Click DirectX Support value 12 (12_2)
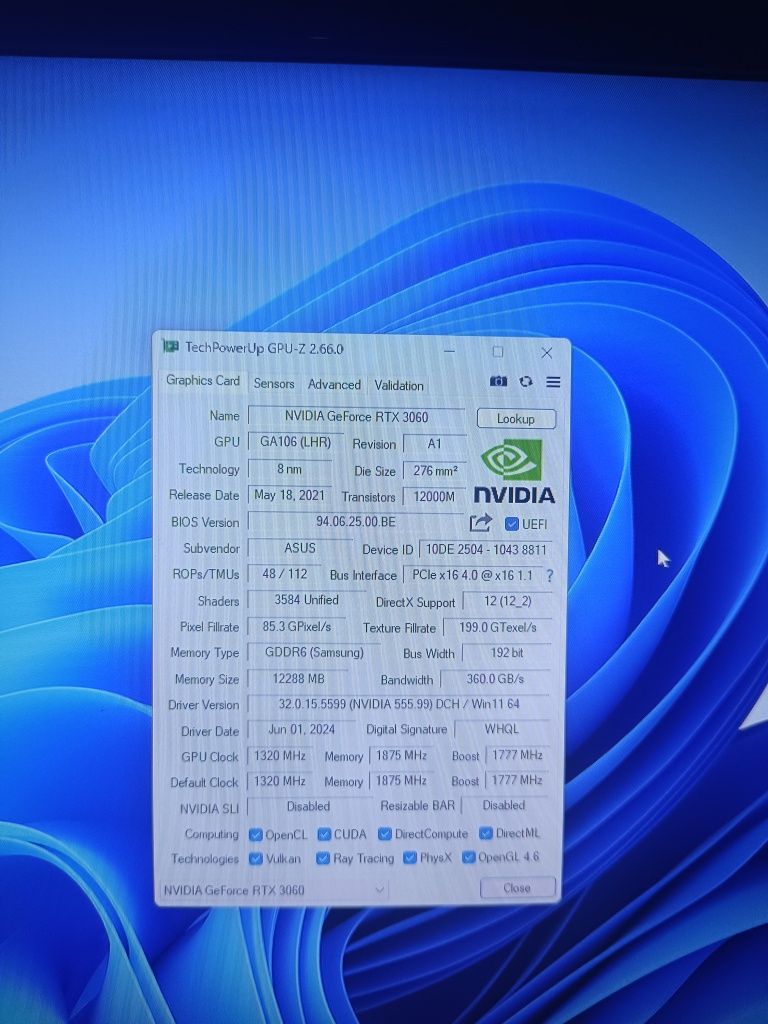This screenshot has height=1024, width=768. click(507, 601)
